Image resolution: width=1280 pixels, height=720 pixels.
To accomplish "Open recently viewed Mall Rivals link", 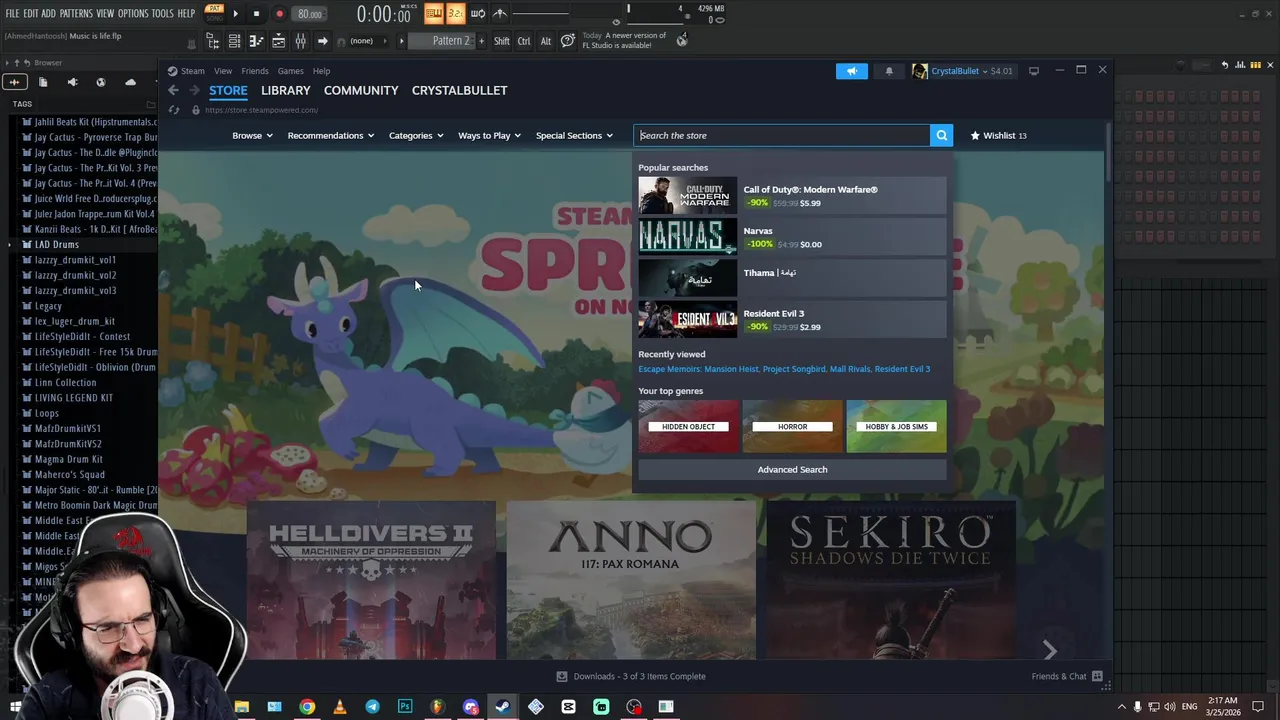I will point(850,369).
